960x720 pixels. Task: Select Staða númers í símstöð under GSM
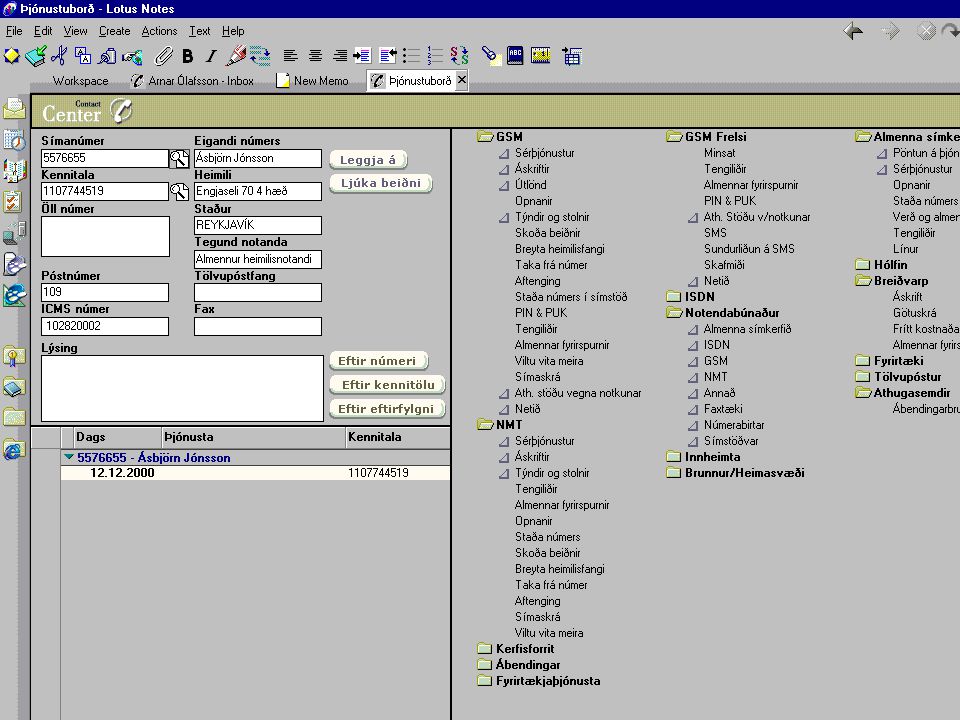[x=571, y=297]
